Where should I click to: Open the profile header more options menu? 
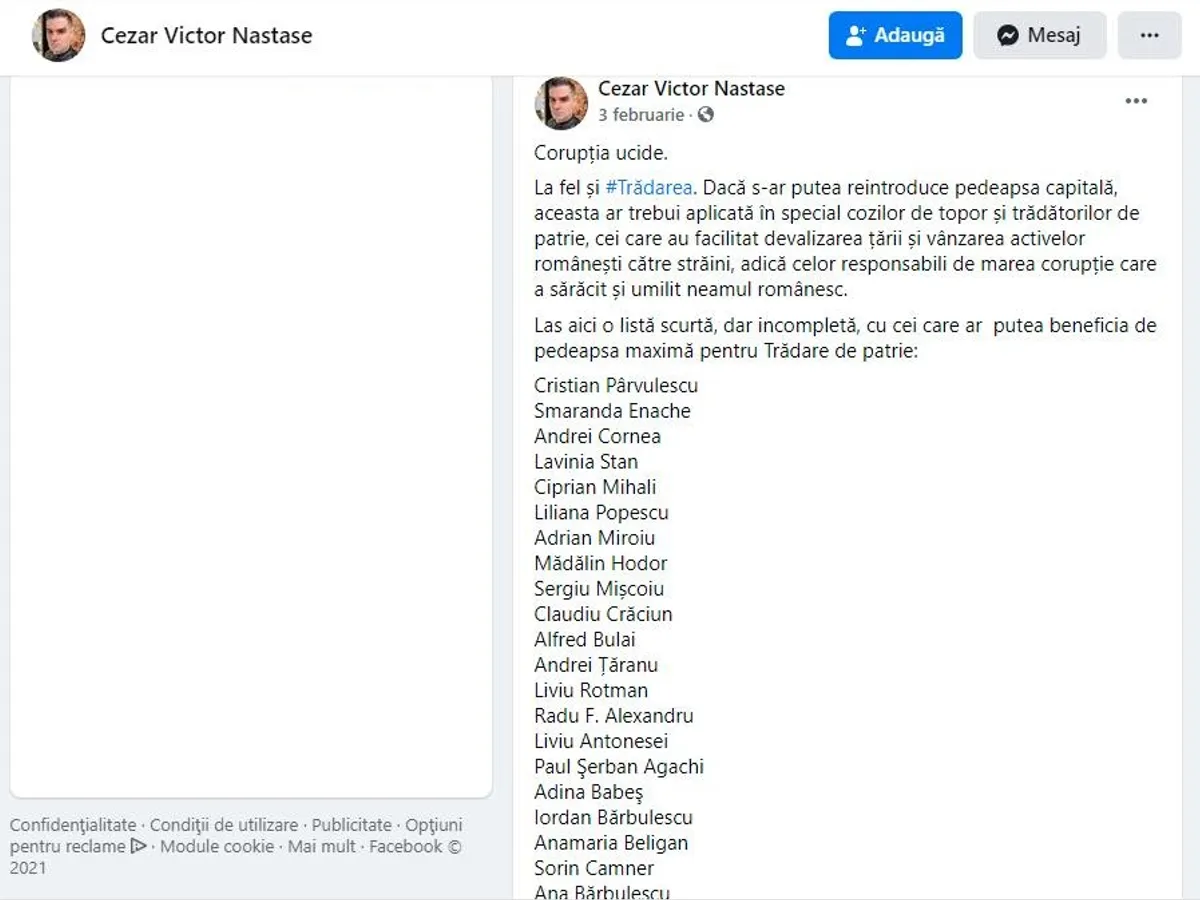pyautogui.click(x=1149, y=36)
